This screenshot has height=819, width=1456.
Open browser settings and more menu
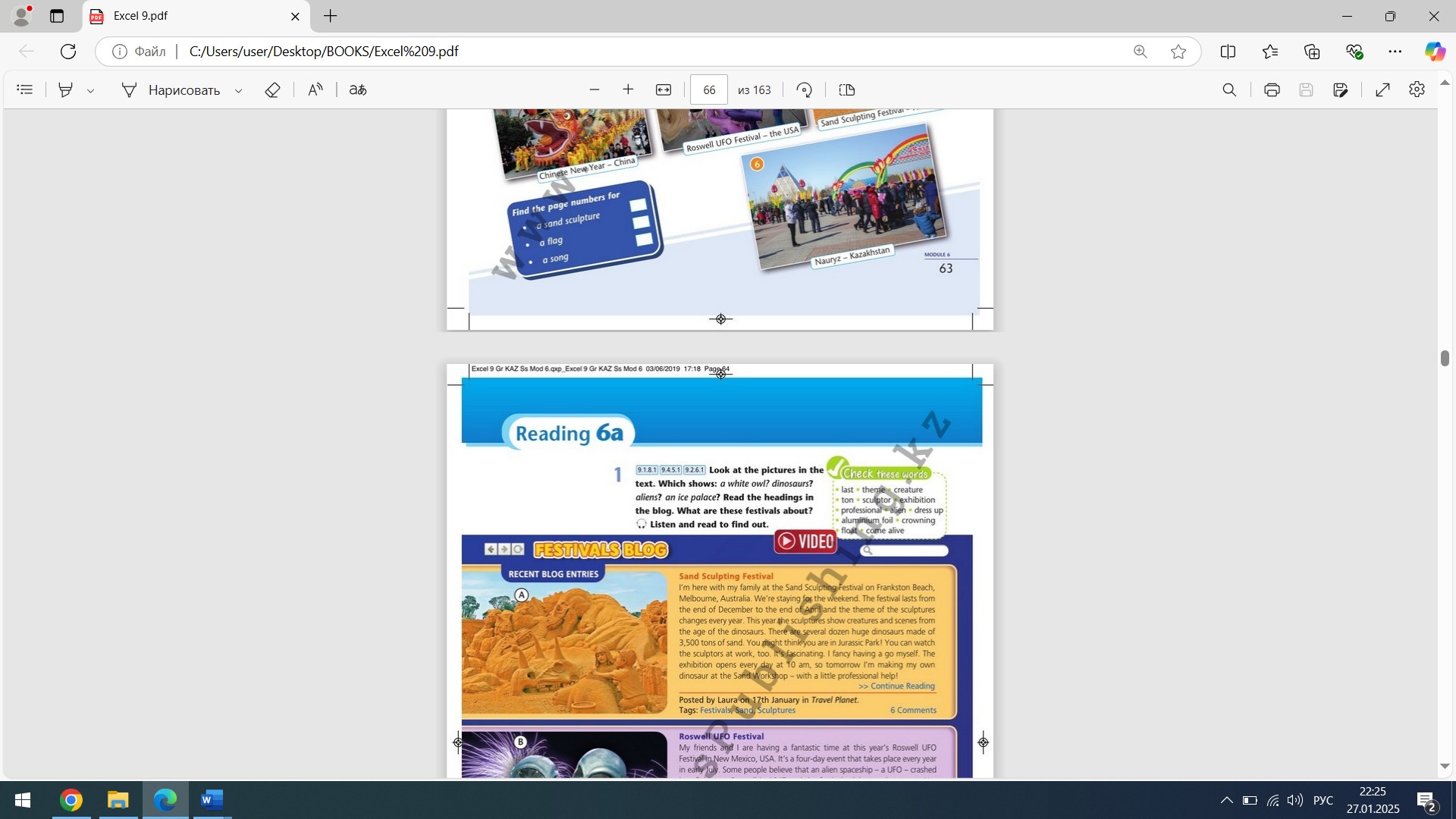click(x=1395, y=52)
